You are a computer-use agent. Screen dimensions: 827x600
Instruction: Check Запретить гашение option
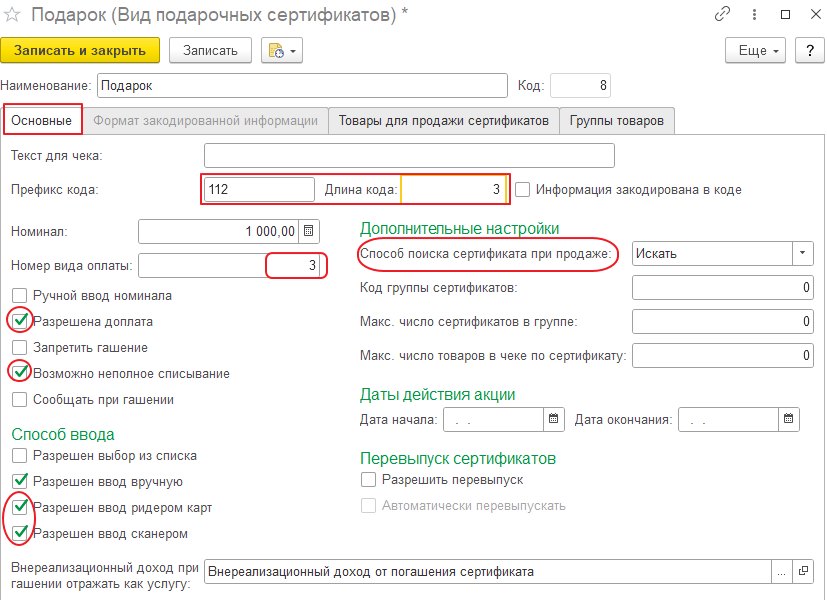click(x=20, y=347)
